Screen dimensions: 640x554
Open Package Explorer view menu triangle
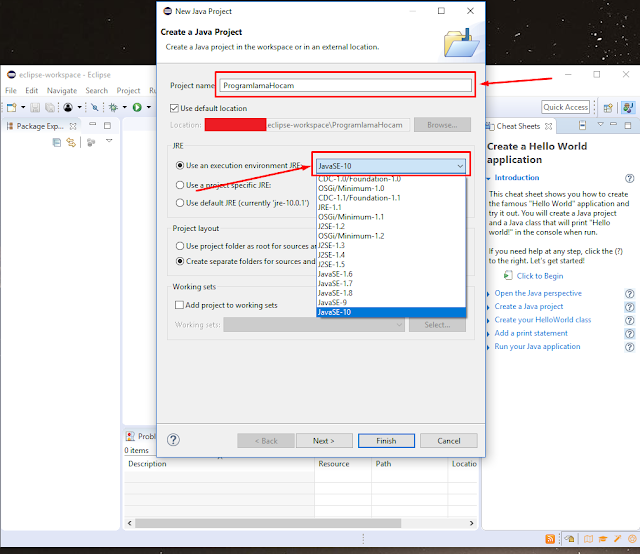pos(109,141)
